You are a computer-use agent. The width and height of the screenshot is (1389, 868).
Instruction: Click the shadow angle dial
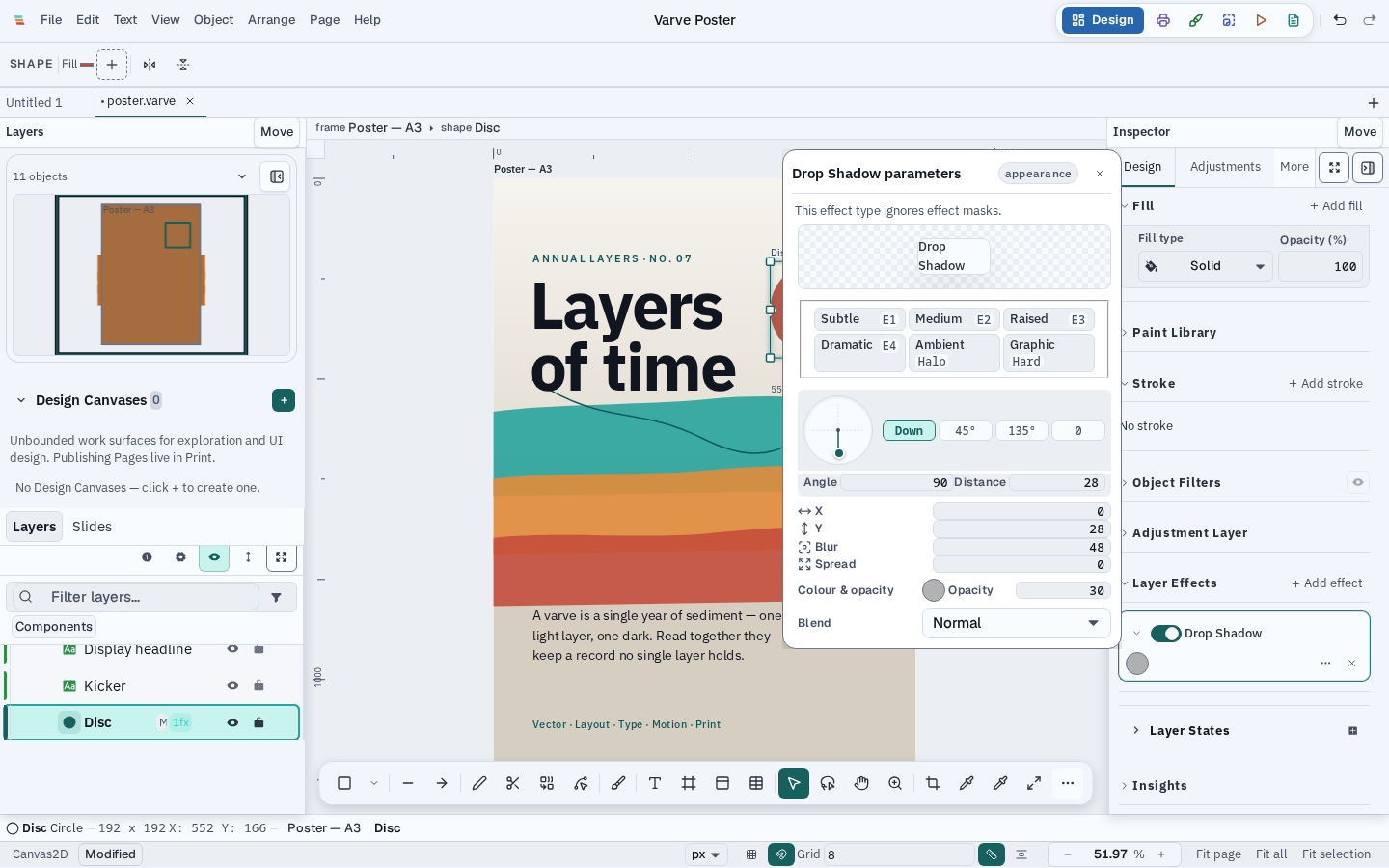click(838, 430)
